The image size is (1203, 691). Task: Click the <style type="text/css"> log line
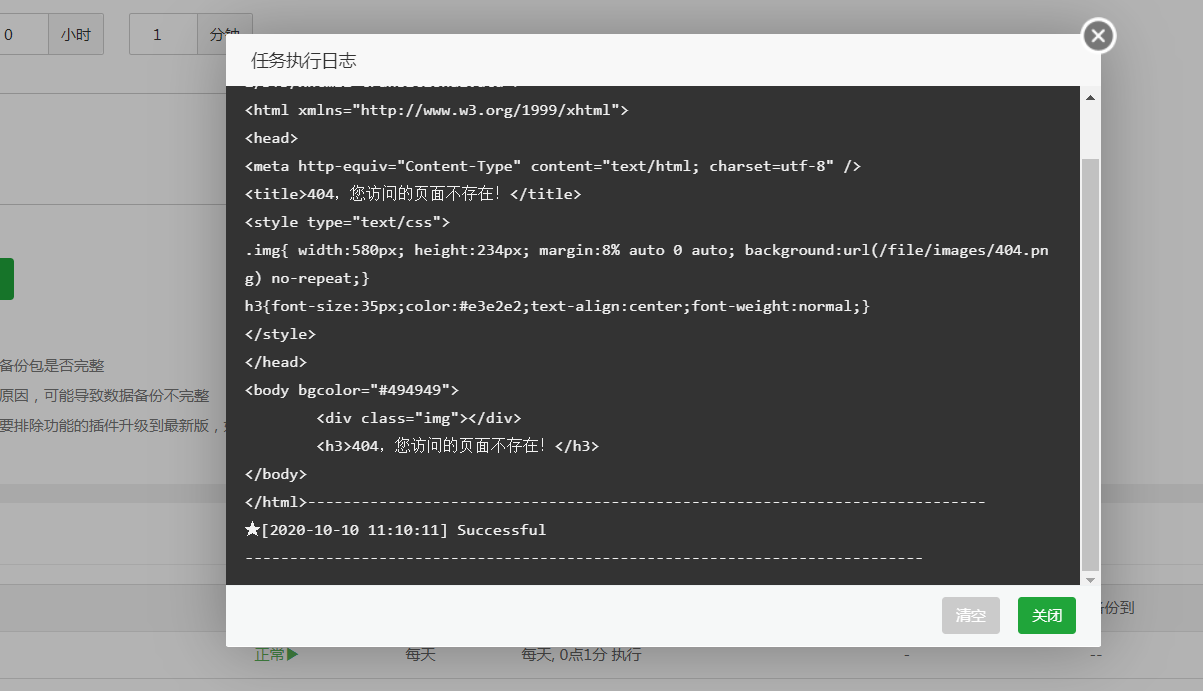point(347,222)
